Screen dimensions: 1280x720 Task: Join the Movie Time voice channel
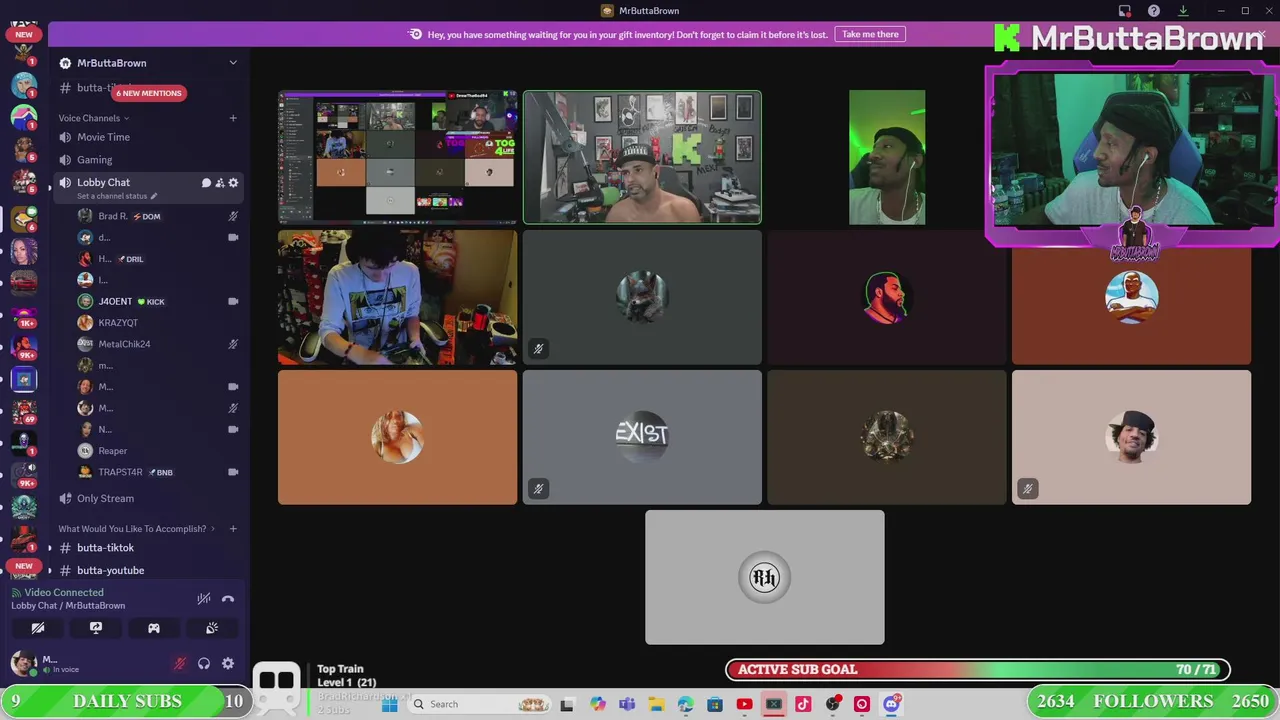[148, 137]
